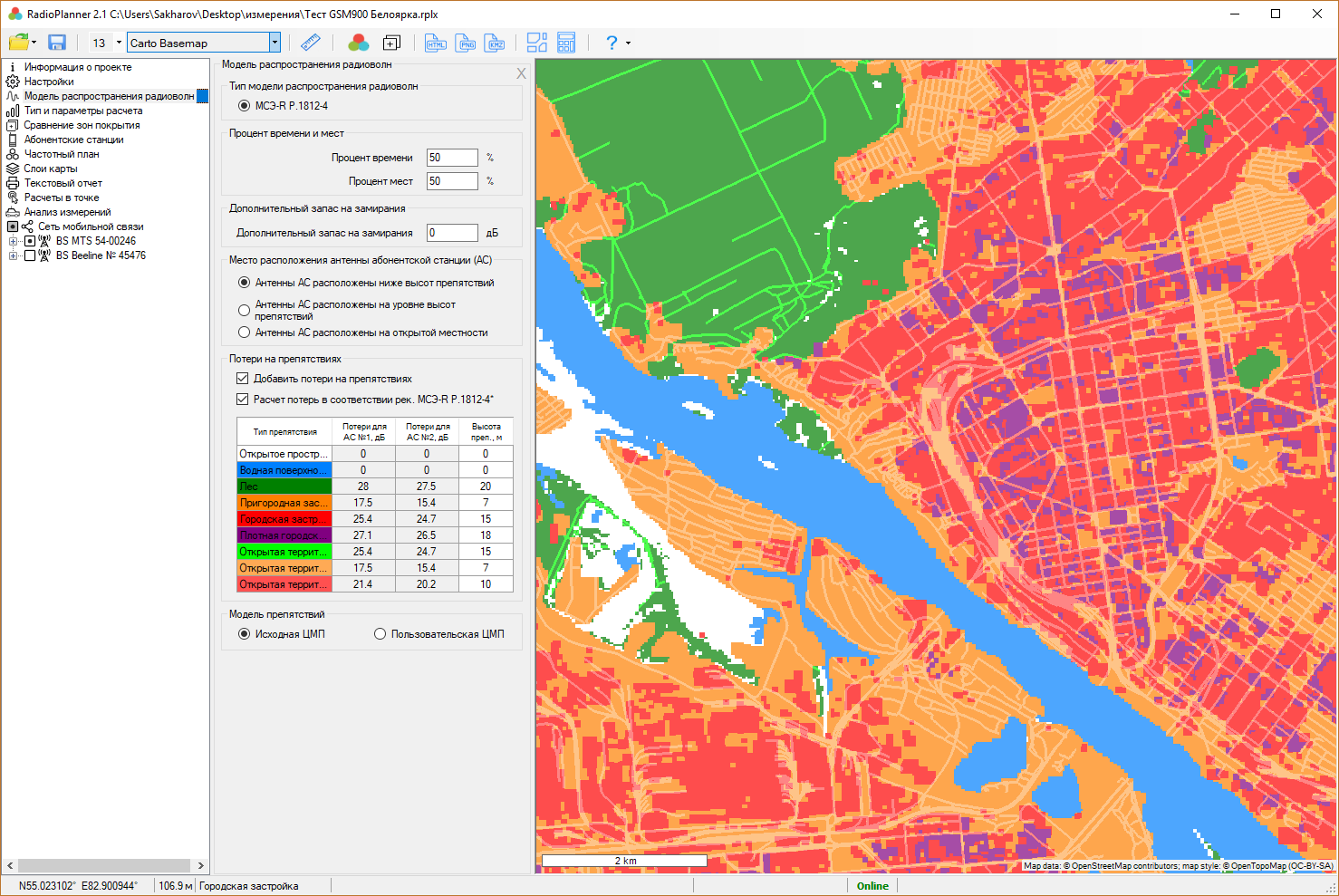Open the zoom level 13 dropdown
Image resolution: width=1339 pixels, height=896 pixels.
pyautogui.click(x=119, y=43)
